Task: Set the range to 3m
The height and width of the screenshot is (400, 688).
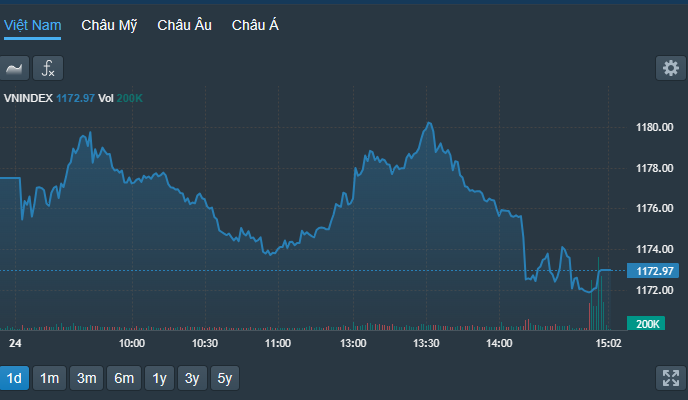Action: 87,378
